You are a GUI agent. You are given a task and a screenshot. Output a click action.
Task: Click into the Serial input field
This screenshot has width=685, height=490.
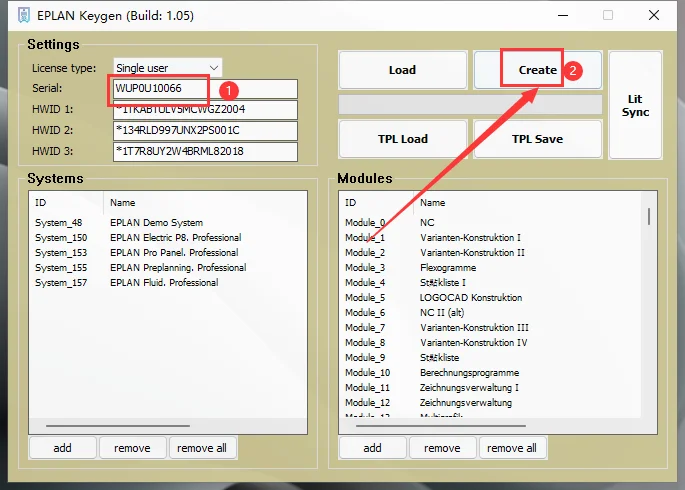pyautogui.click(x=205, y=89)
